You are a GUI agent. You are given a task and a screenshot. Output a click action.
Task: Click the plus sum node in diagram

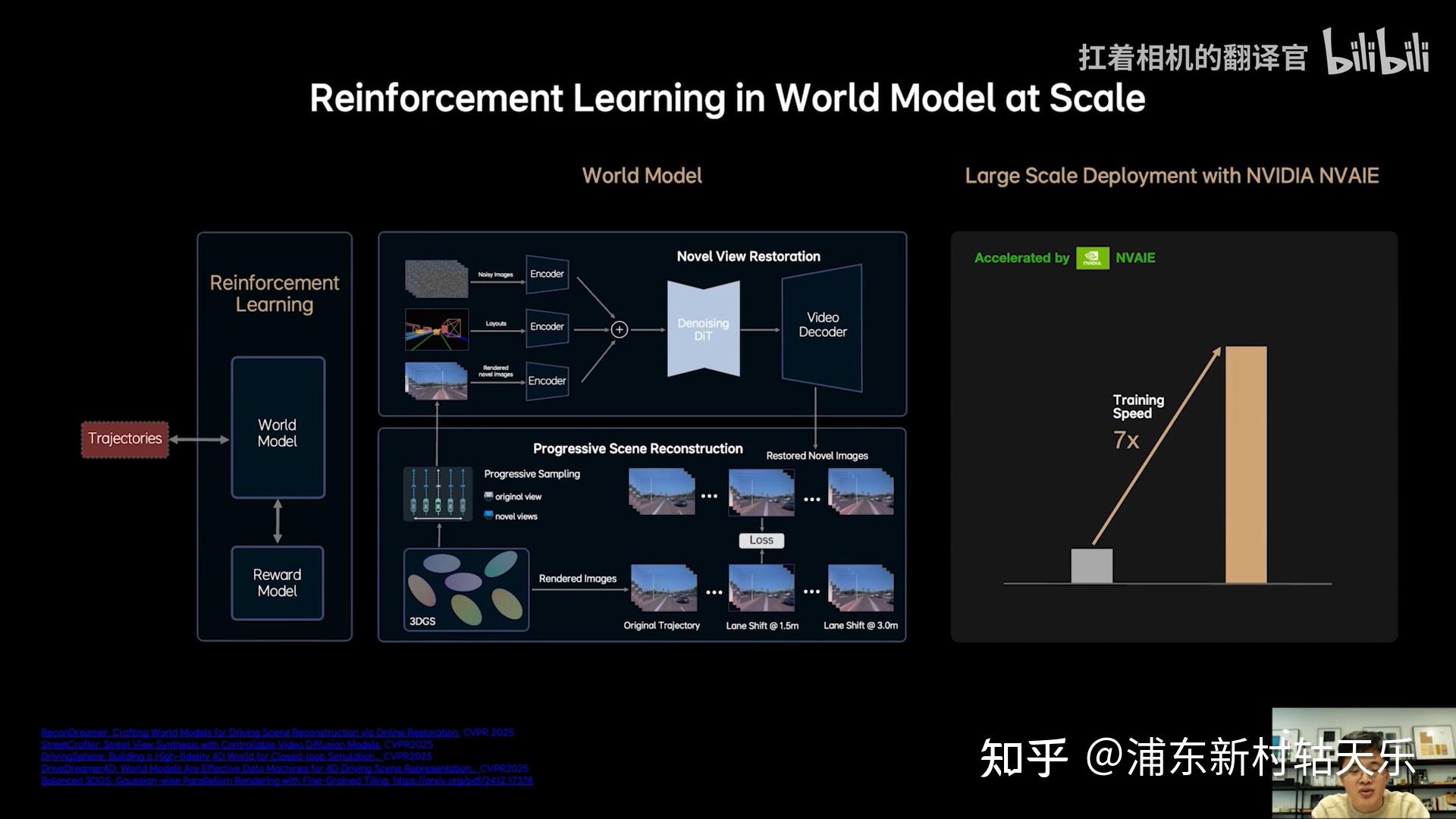point(620,329)
